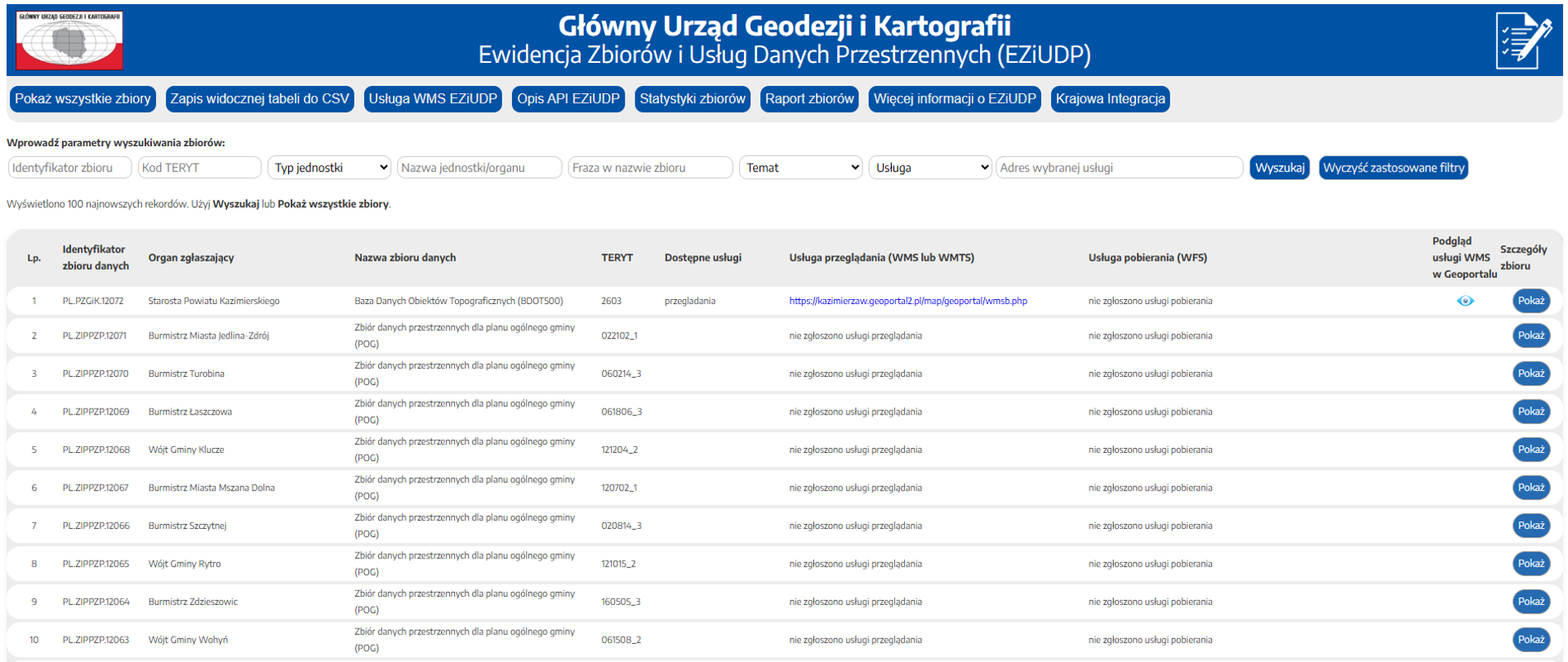Focus the Identyfikator zbioru field
Screen dimensions: 1568x662
[x=69, y=168]
